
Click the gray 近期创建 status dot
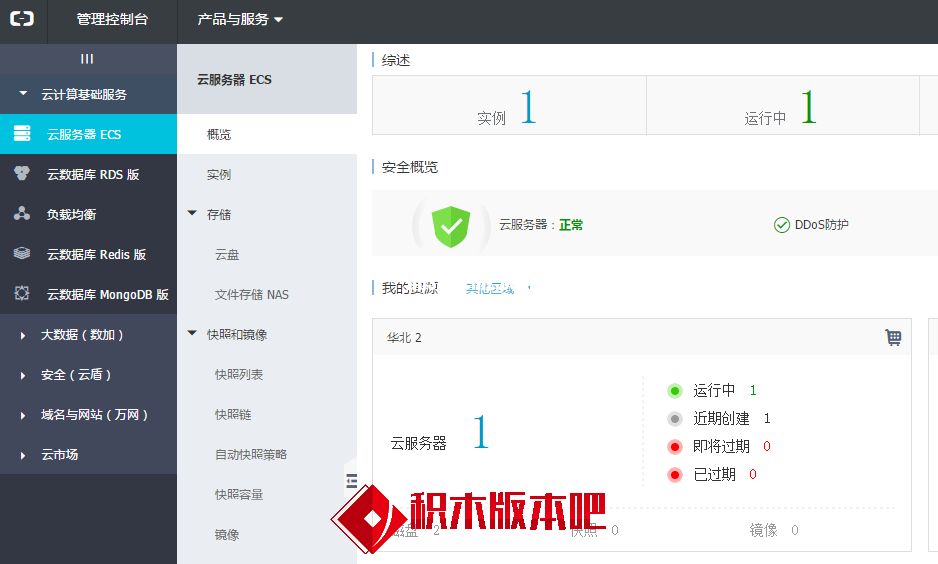pyautogui.click(x=675, y=419)
